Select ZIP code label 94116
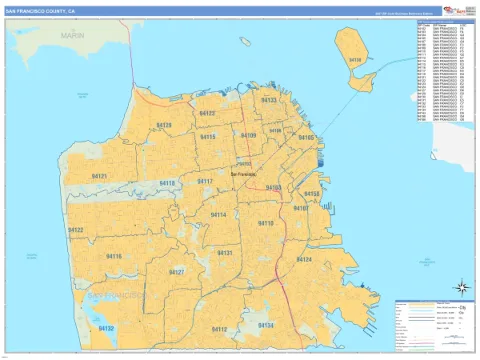 tap(114, 256)
